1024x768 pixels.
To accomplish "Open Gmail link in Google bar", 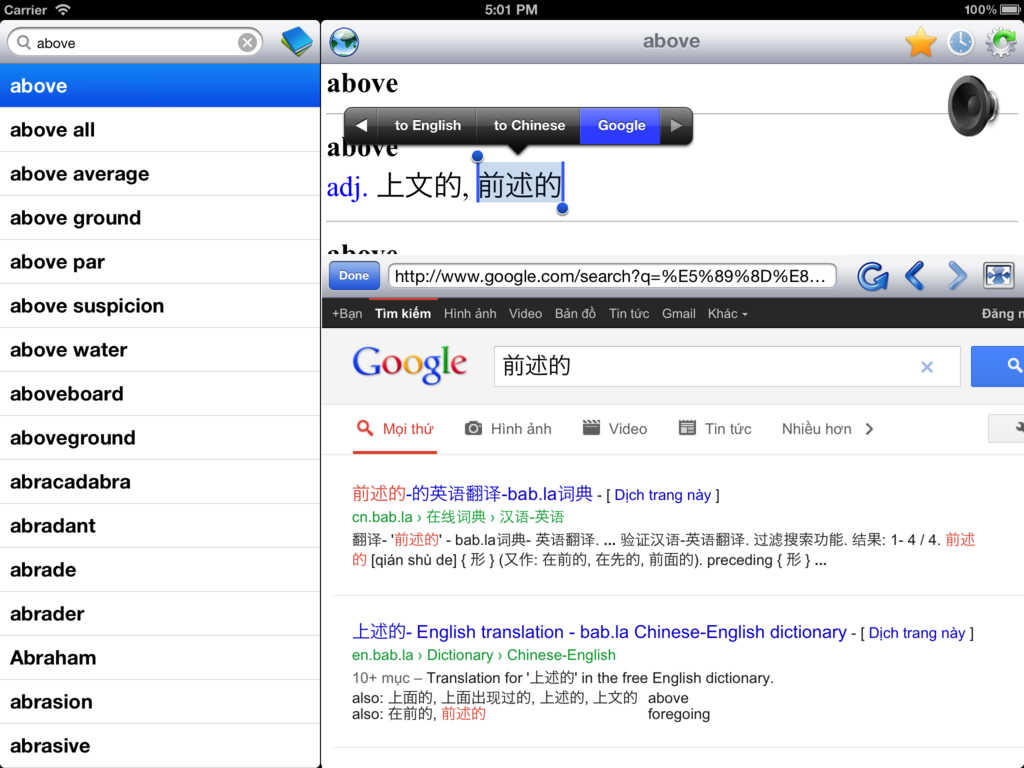I will click(x=679, y=313).
